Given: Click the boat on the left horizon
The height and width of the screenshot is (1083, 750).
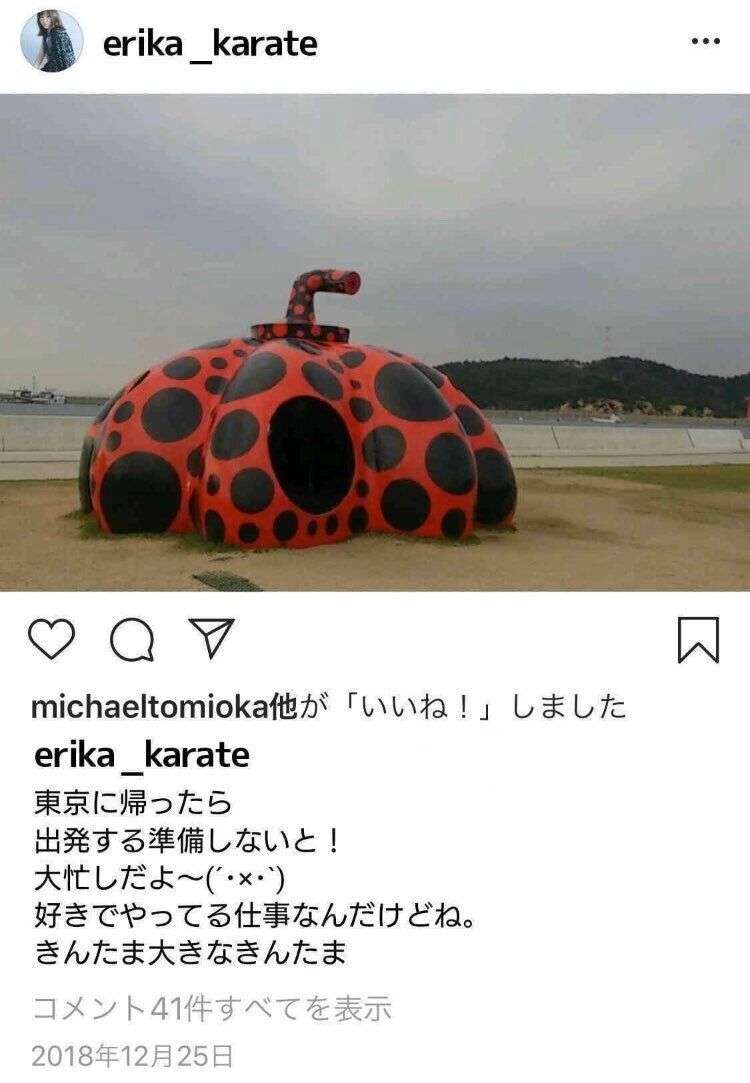Looking at the screenshot, I should click(x=33, y=396).
